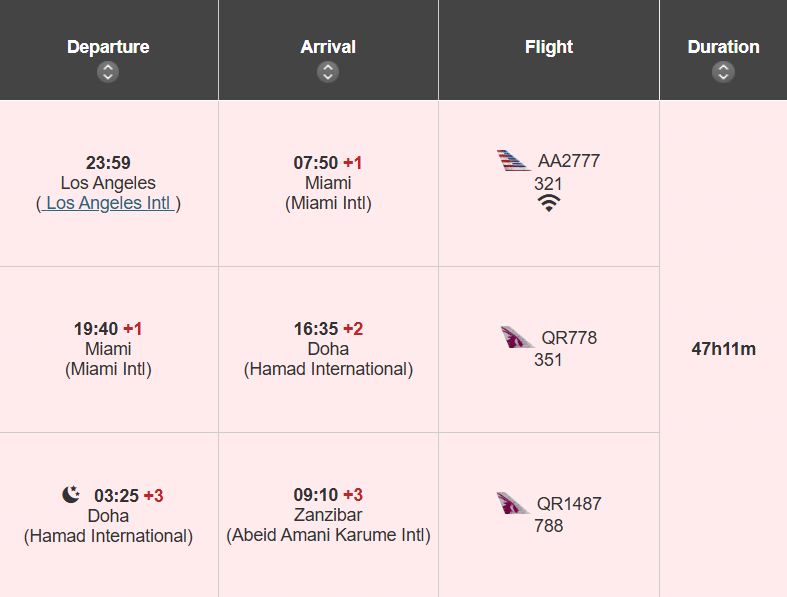Open the Los Angeles Intl airport link
Image resolution: width=787 pixels, height=597 pixels.
tap(108, 203)
